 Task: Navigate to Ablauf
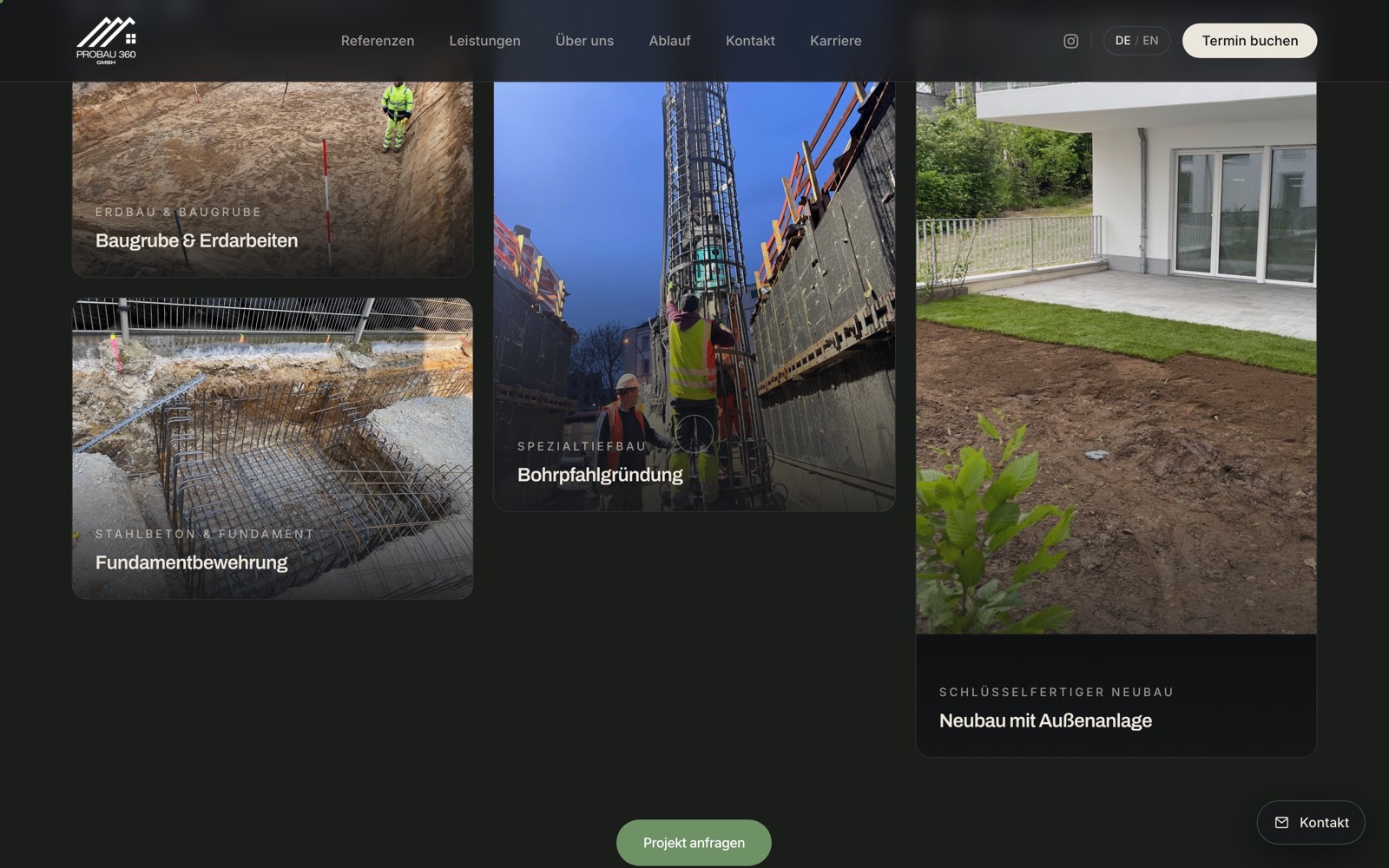669,41
